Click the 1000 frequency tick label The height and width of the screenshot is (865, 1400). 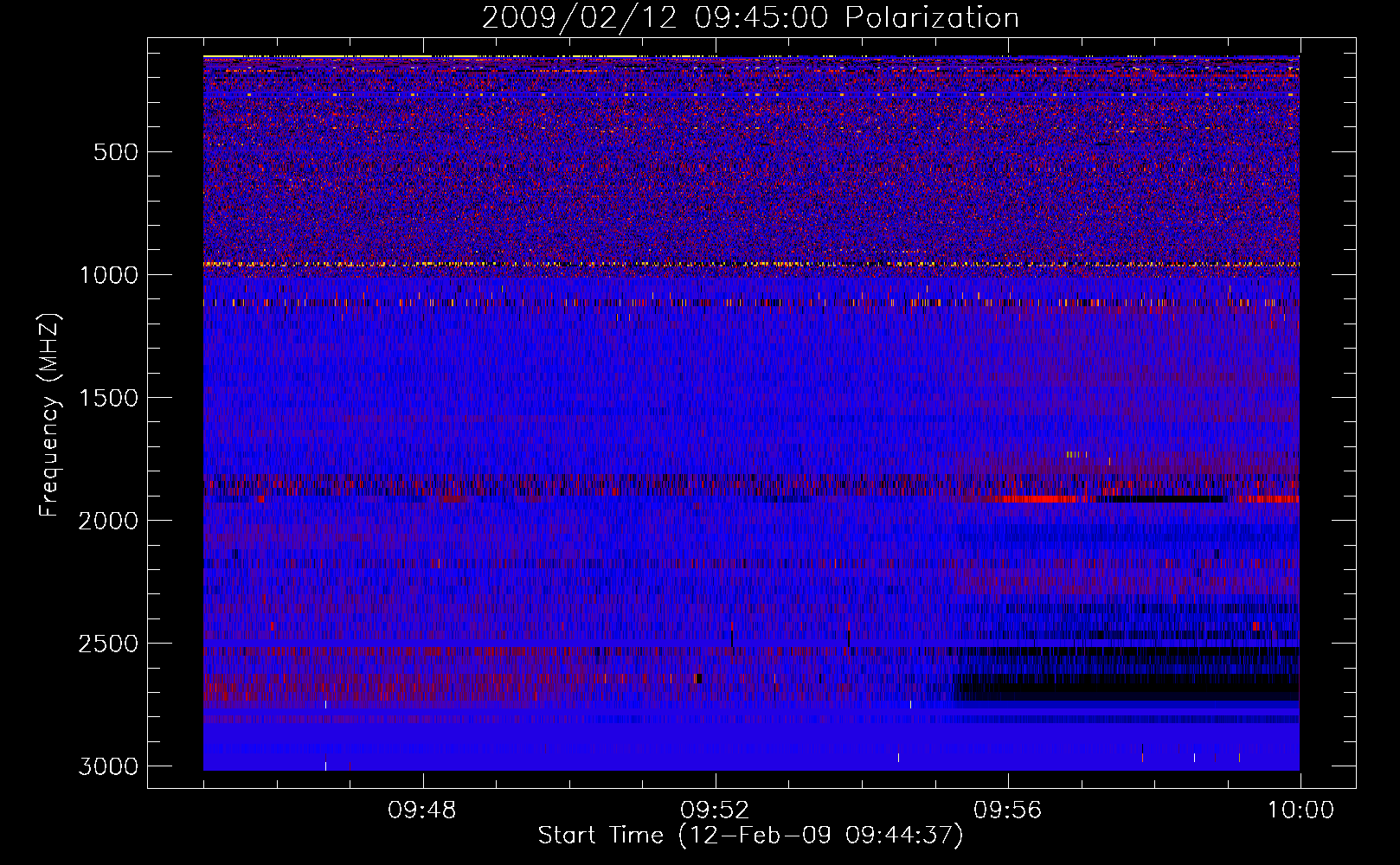coord(109,275)
